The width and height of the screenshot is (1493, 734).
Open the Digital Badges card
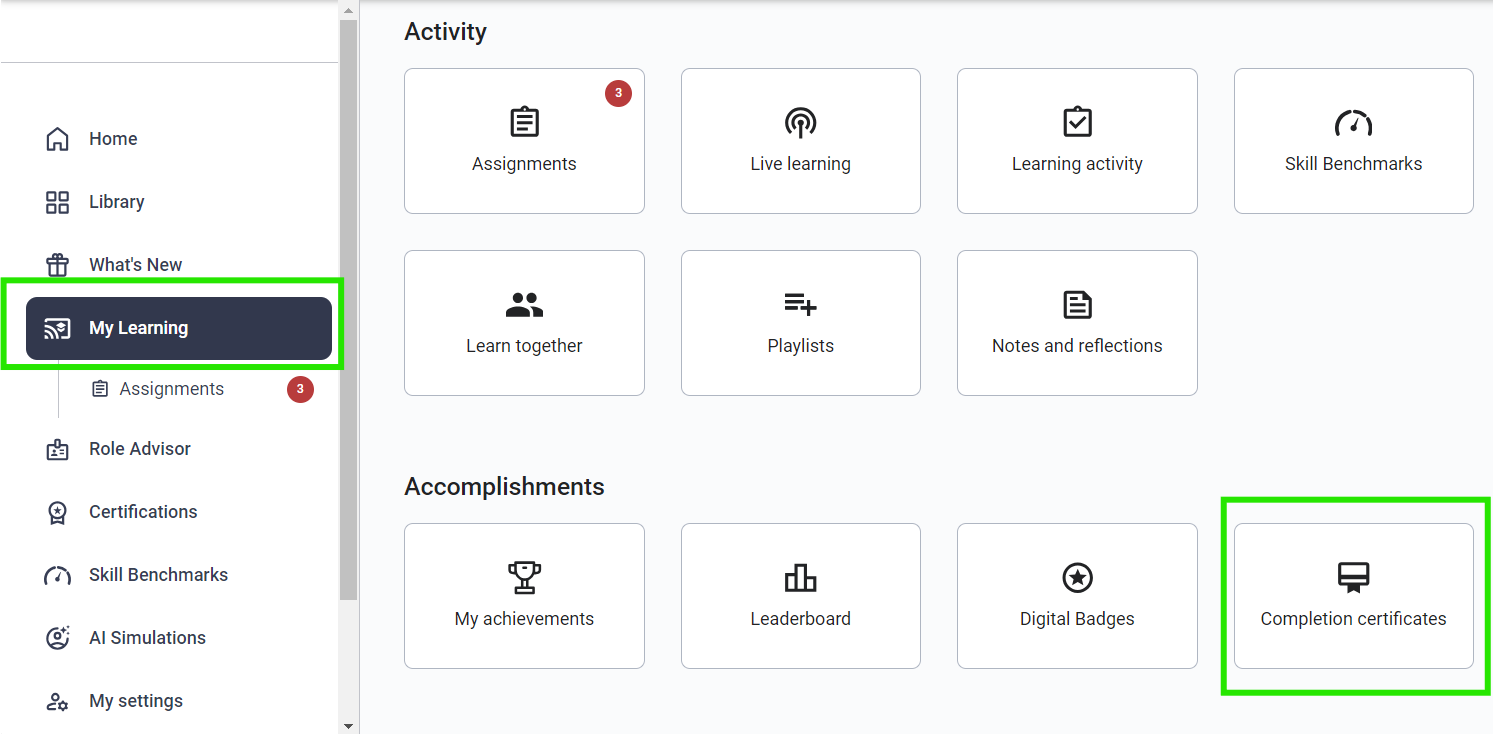pyautogui.click(x=1077, y=596)
